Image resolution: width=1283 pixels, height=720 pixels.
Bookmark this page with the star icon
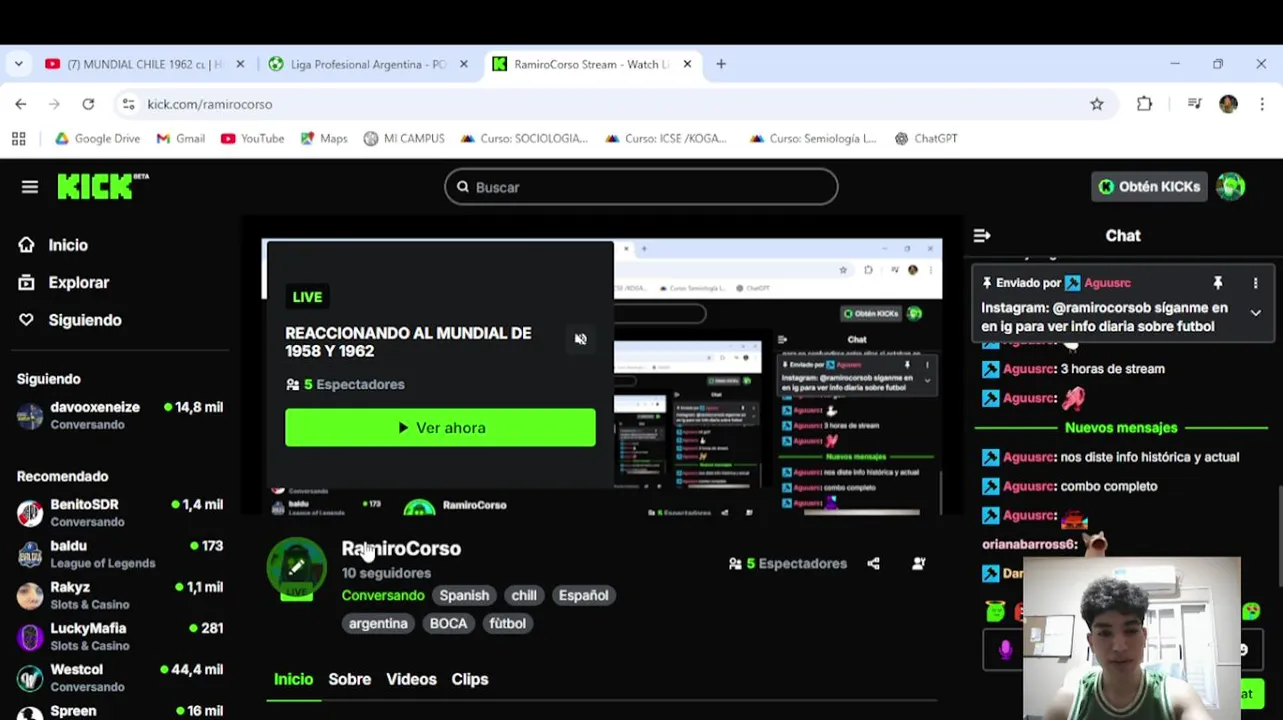1097,104
